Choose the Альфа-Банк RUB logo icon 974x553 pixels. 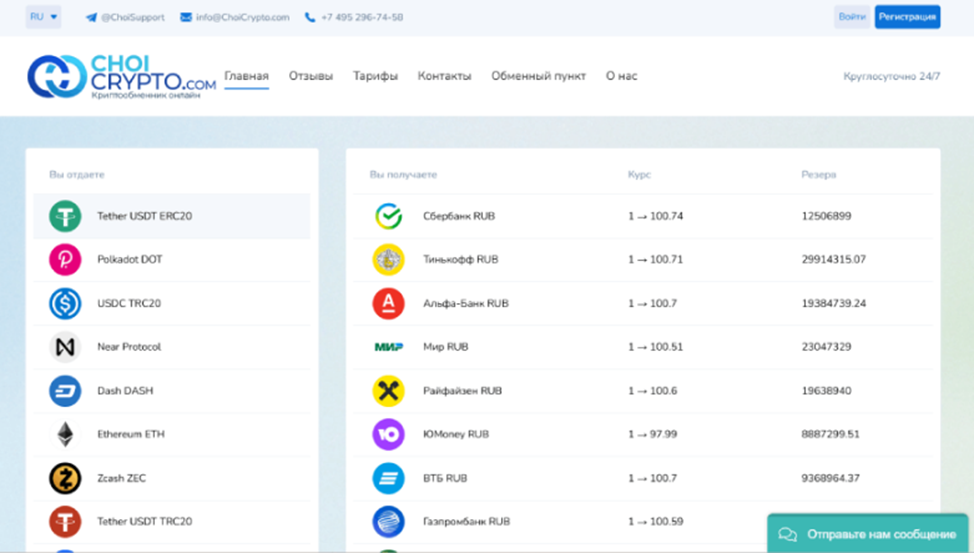coord(388,303)
